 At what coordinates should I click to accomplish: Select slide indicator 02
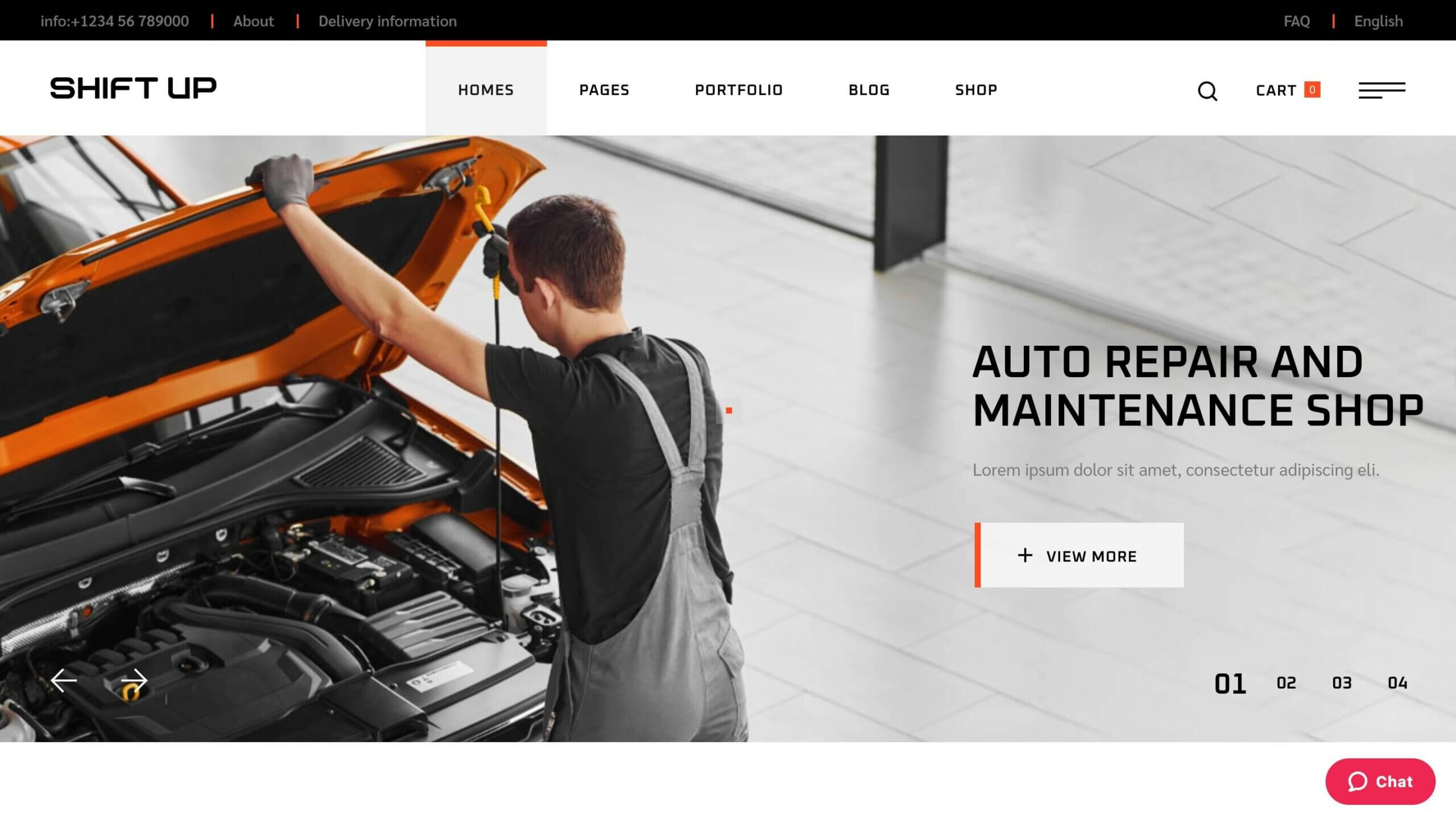tap(1287, 682)
